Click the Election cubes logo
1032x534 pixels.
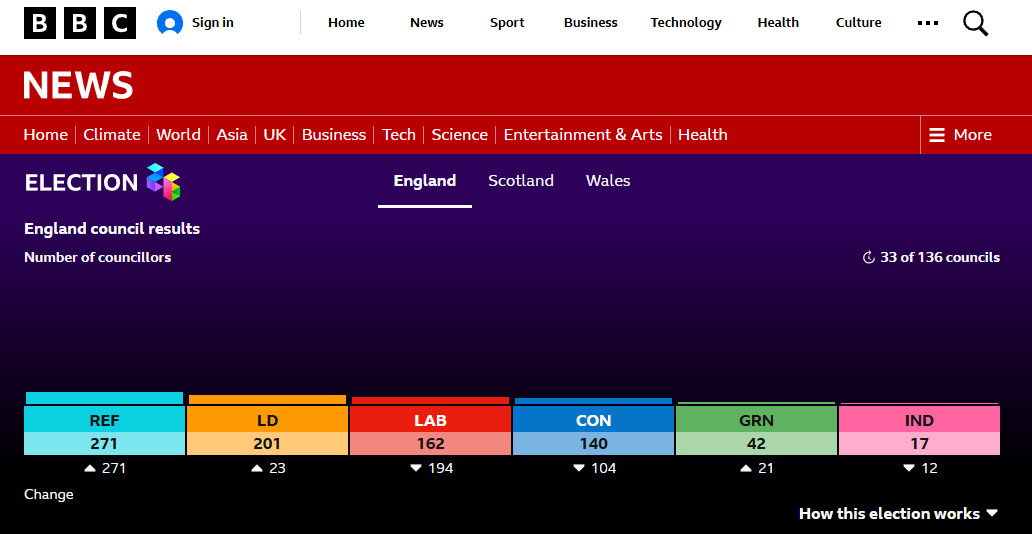pyautogui.click(x=163, y=182)
